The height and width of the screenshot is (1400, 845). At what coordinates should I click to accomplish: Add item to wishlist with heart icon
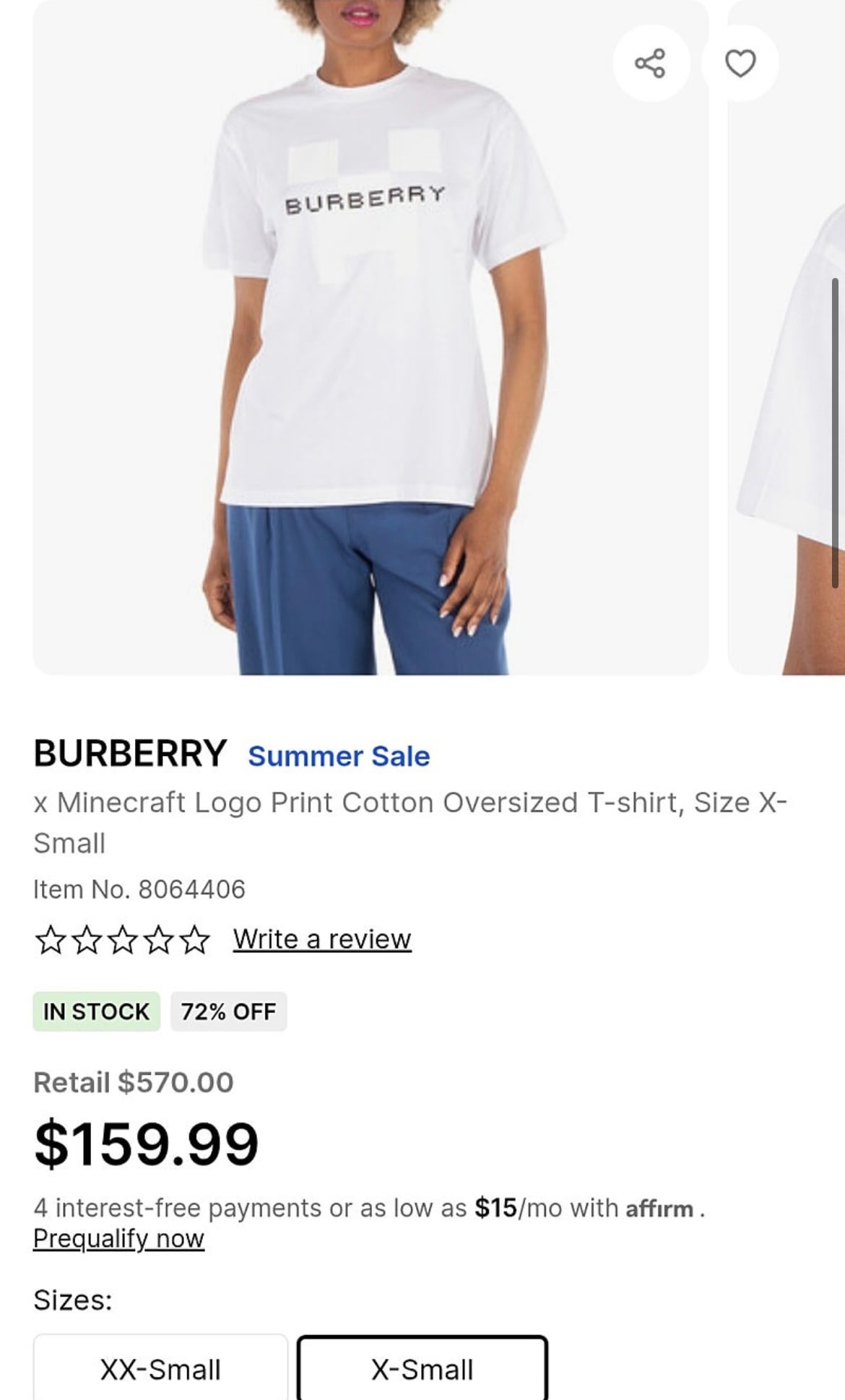click(x=740, y=64)
